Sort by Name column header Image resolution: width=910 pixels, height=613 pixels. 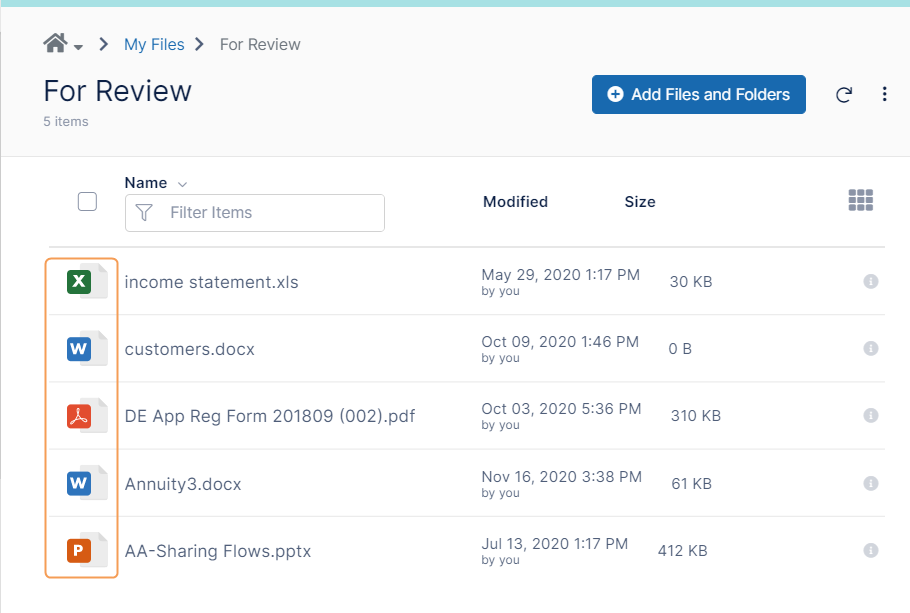(146, 183)
